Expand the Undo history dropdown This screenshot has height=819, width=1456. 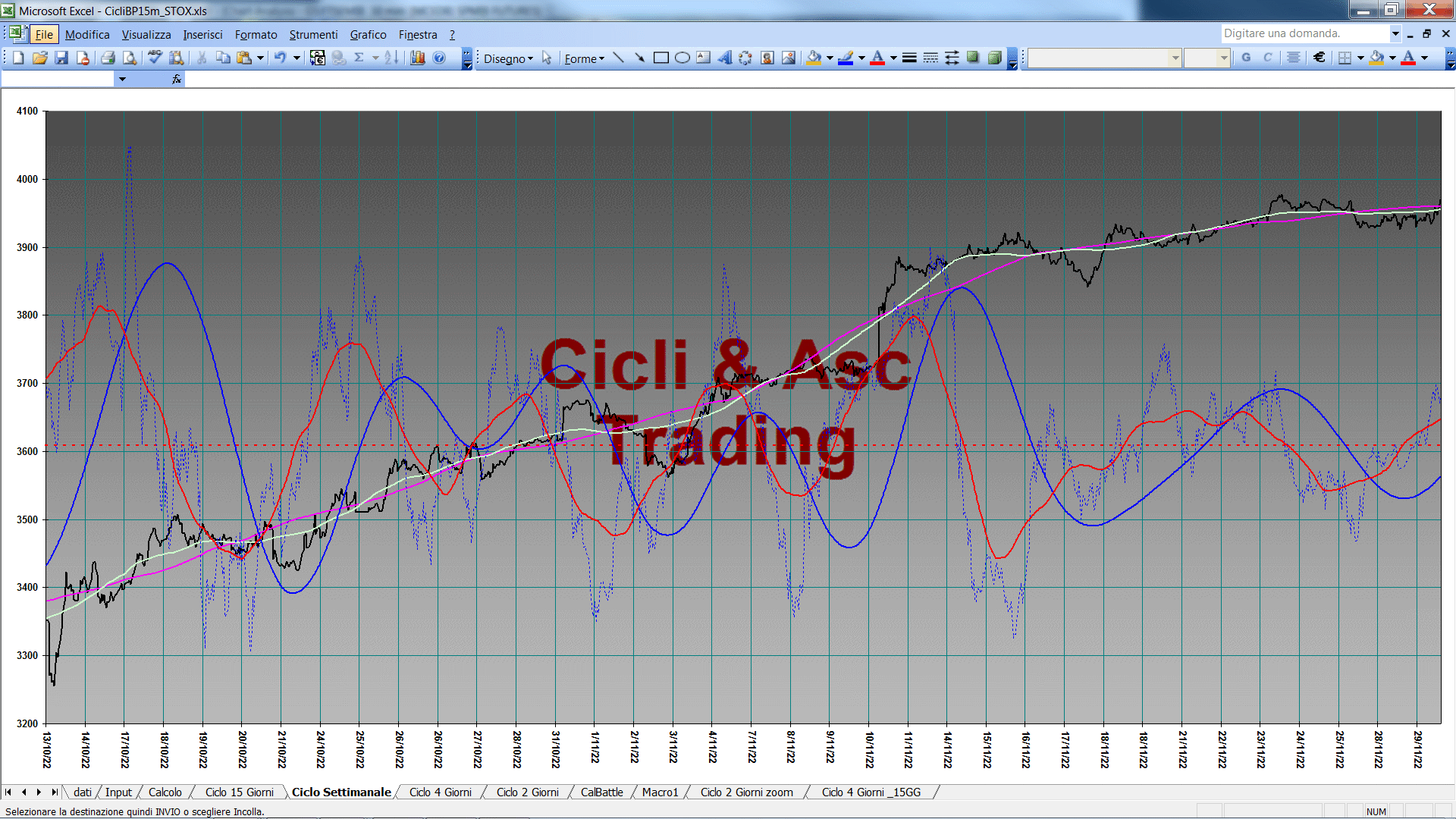[x=297, y=58]
